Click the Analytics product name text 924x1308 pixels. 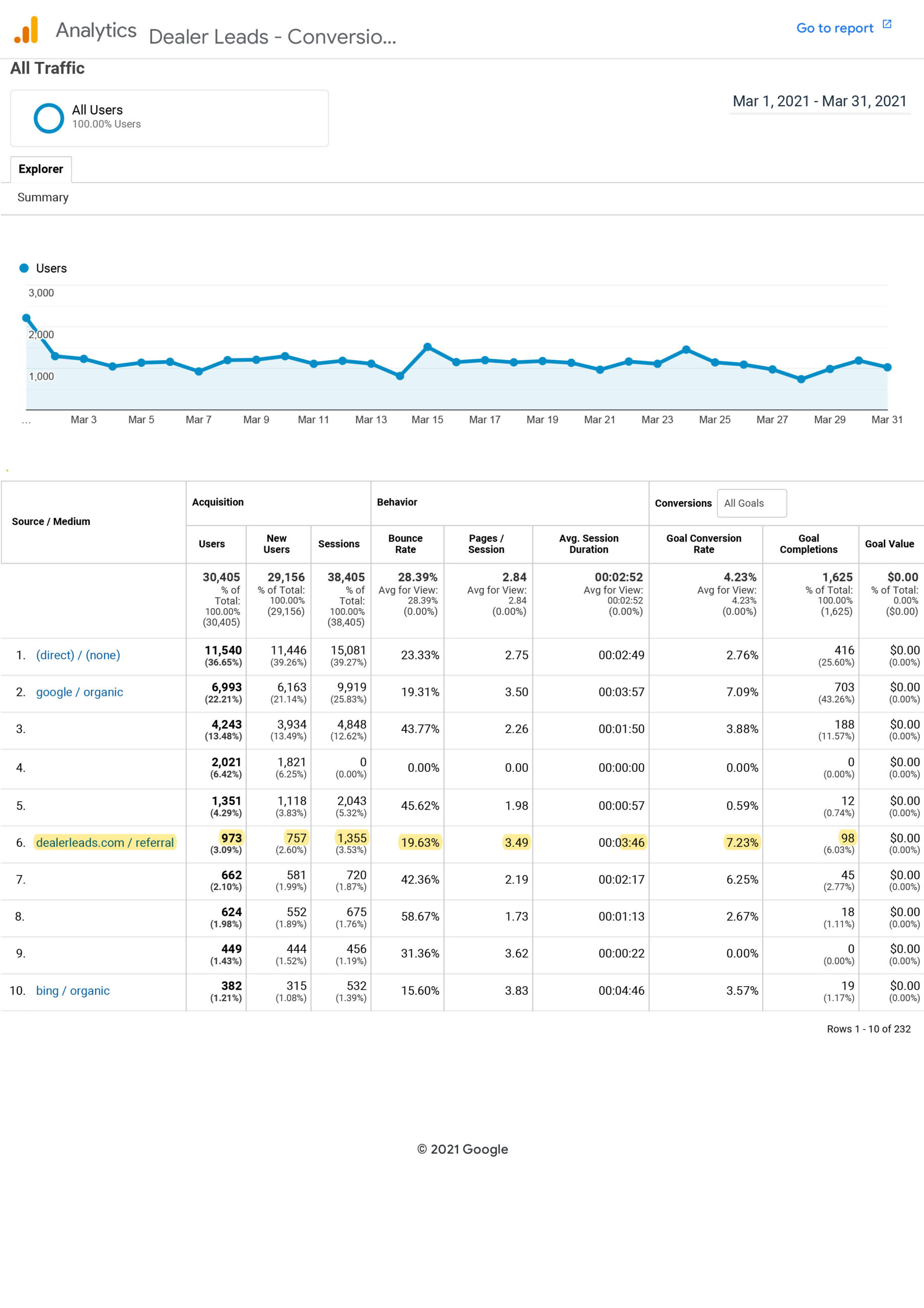click(x=96, y=30)
